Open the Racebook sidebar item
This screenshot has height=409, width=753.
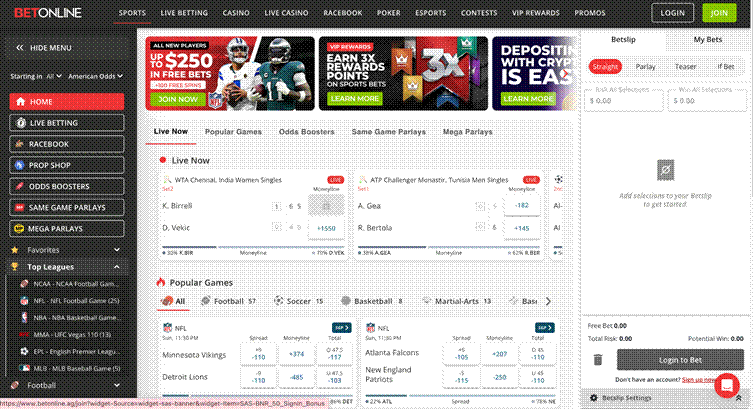(66, 144)
